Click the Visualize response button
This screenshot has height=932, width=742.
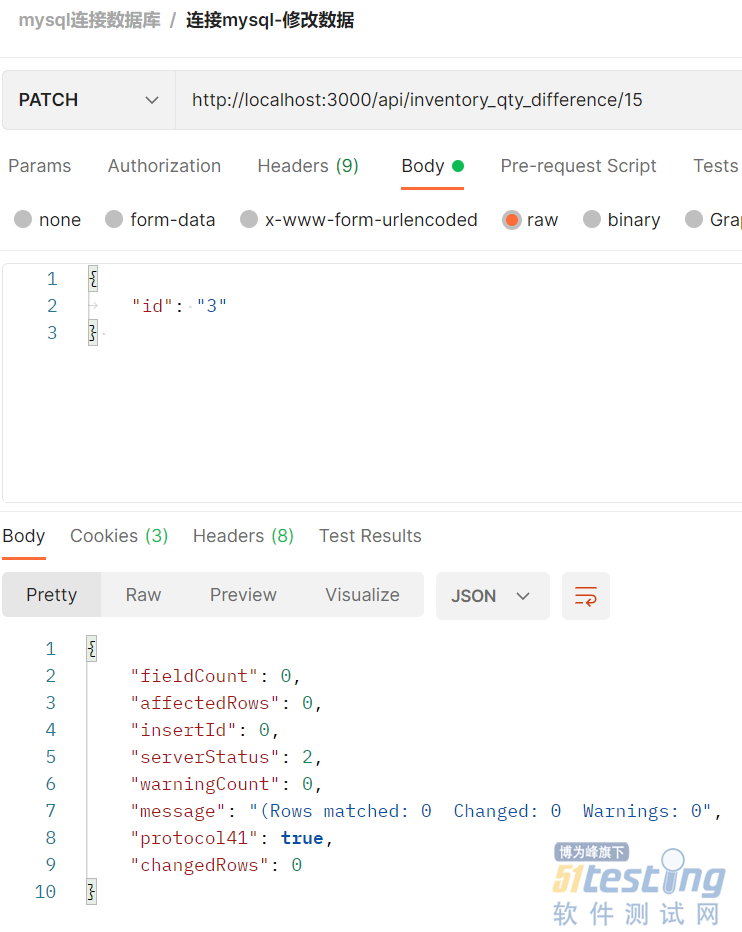(362, 595)
